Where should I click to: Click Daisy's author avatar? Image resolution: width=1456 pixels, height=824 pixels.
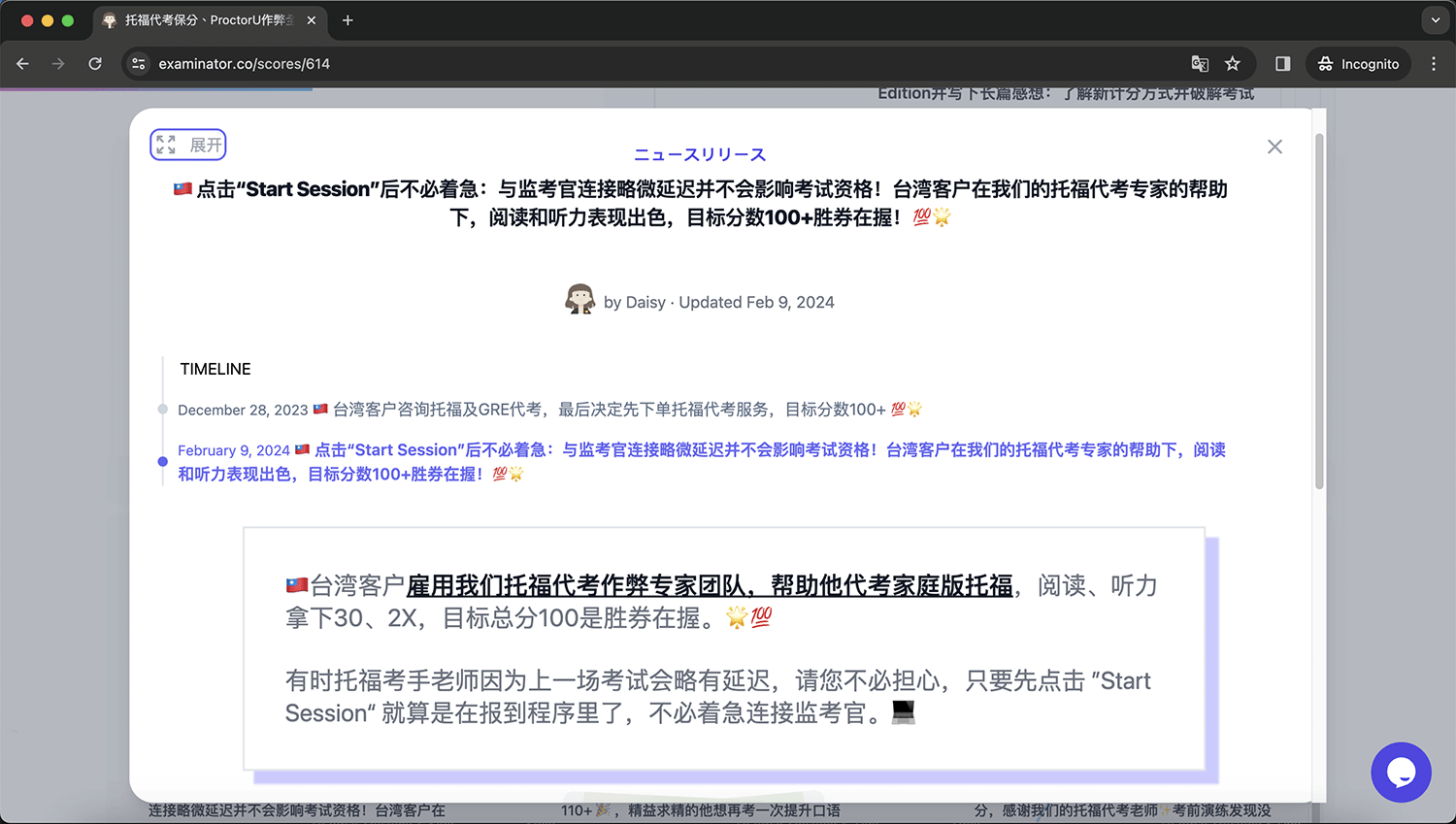coord(580,300)
